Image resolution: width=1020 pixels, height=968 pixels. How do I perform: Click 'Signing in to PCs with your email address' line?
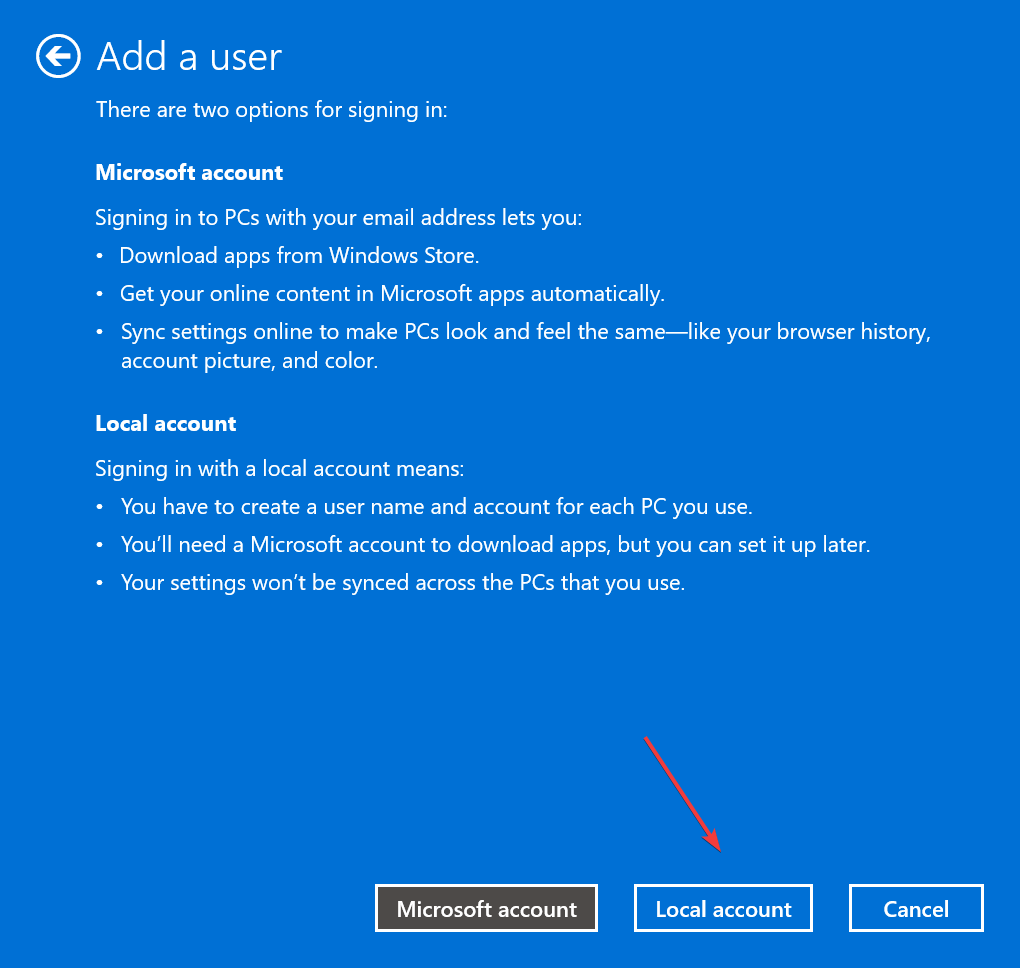pyautogui.click(x=338, y=217)
